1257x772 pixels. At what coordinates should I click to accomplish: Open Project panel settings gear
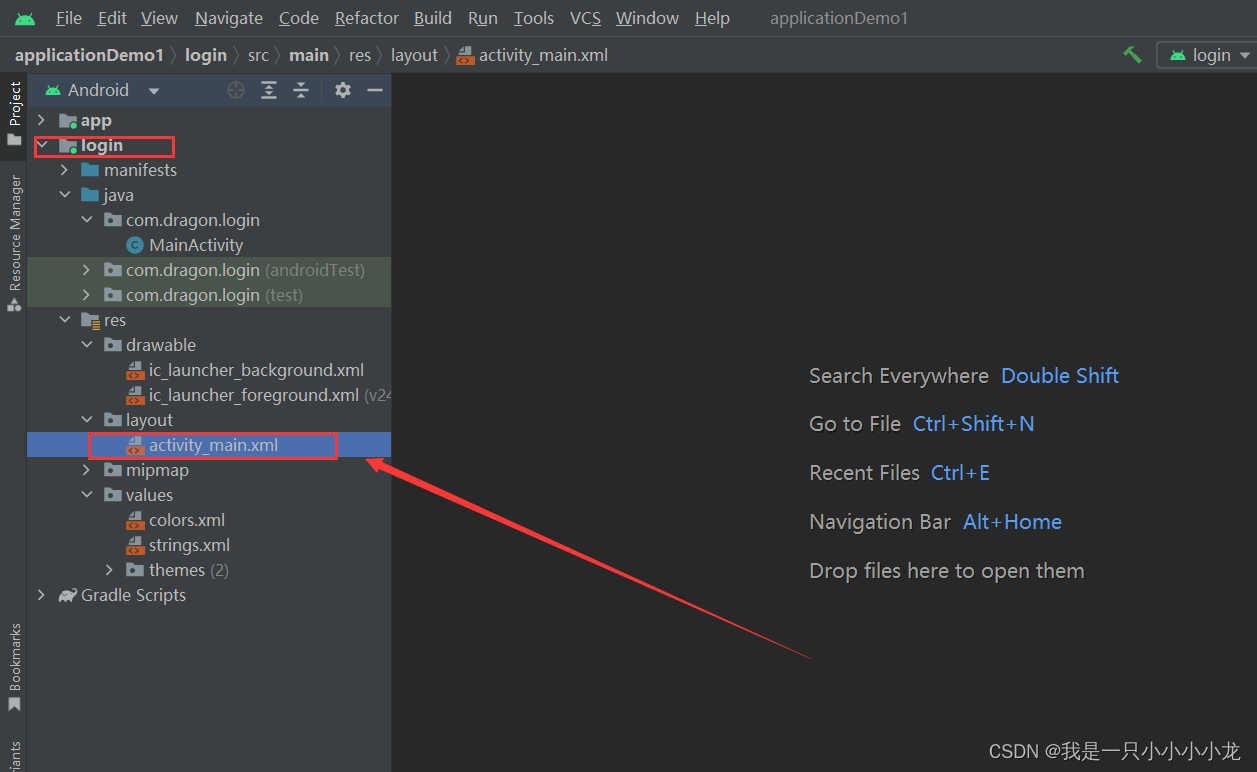point(343,90)
